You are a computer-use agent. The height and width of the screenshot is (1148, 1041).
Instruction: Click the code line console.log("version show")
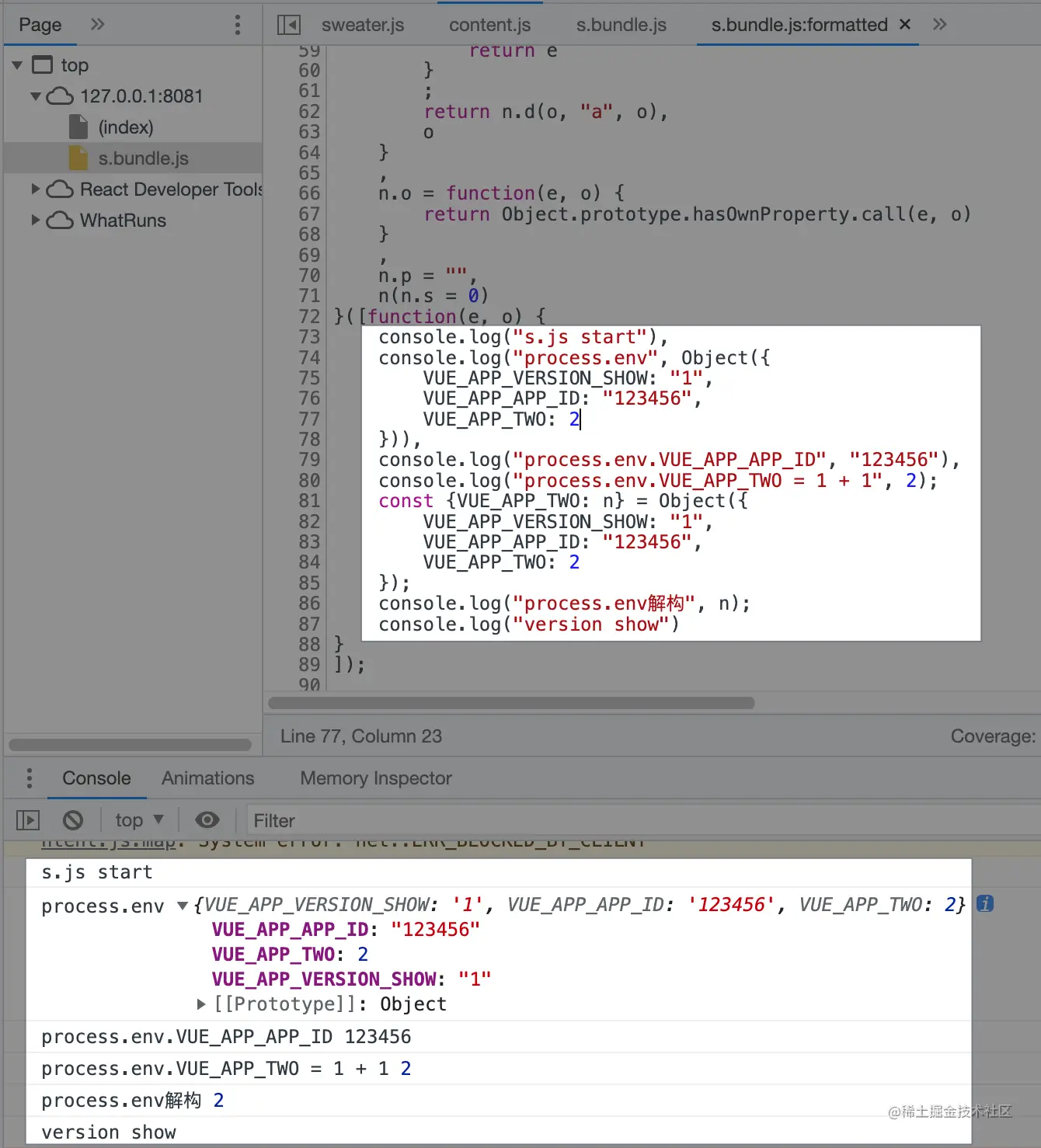pos(529,624)
